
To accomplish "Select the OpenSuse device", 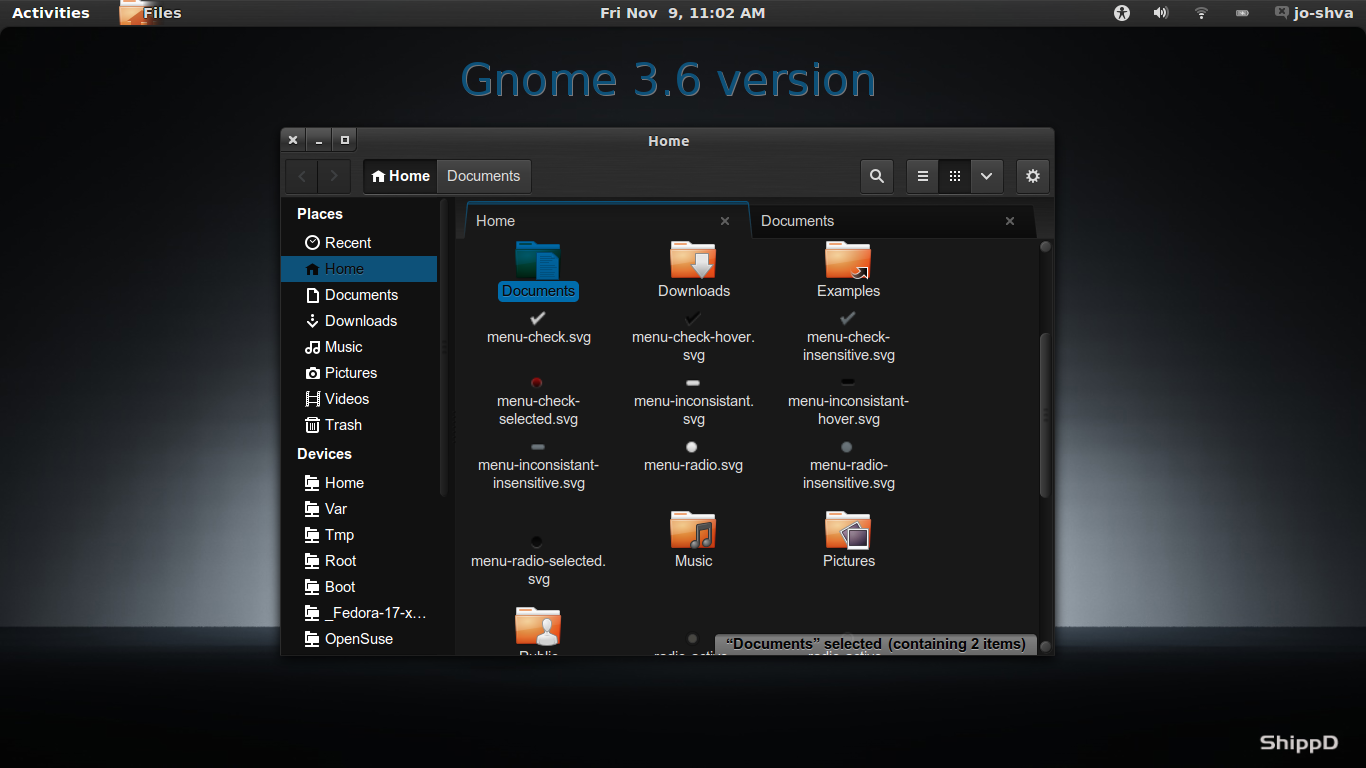I will 359,639.
